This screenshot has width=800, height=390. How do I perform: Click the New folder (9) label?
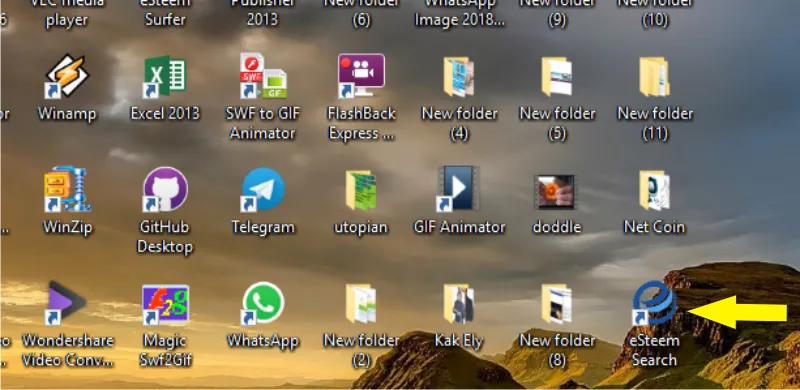pyautogui.click(x=557, y=13)
